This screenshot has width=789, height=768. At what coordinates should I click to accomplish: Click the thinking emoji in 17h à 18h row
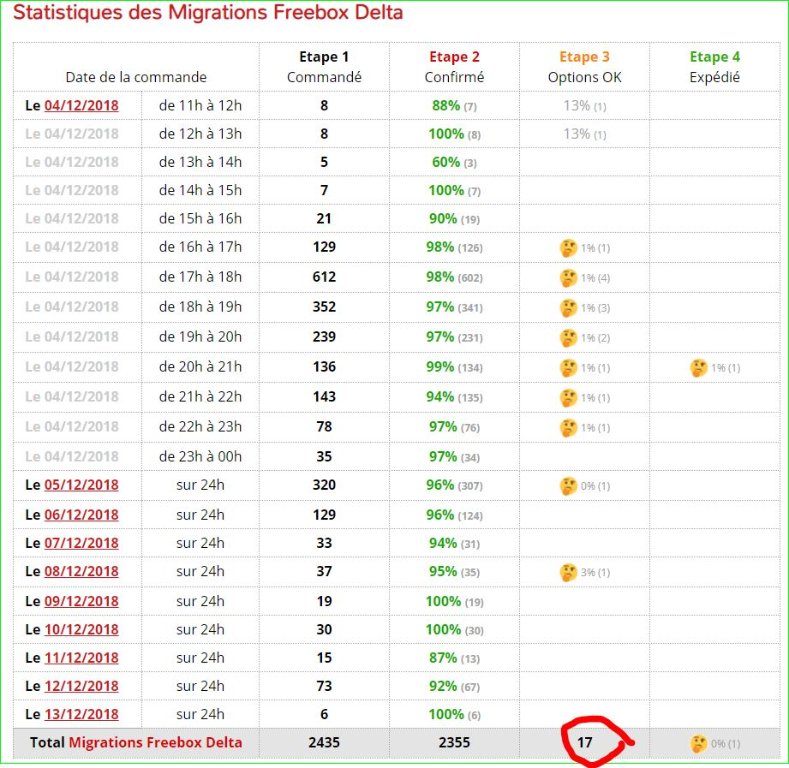(568, 277)
